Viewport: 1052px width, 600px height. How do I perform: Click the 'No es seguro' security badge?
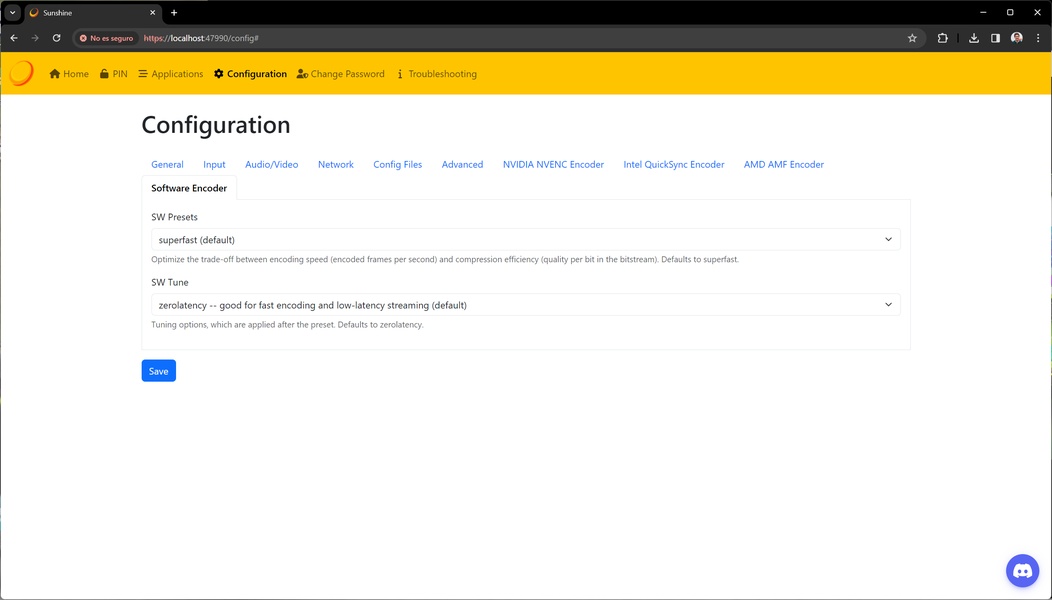tap(106, 38)
